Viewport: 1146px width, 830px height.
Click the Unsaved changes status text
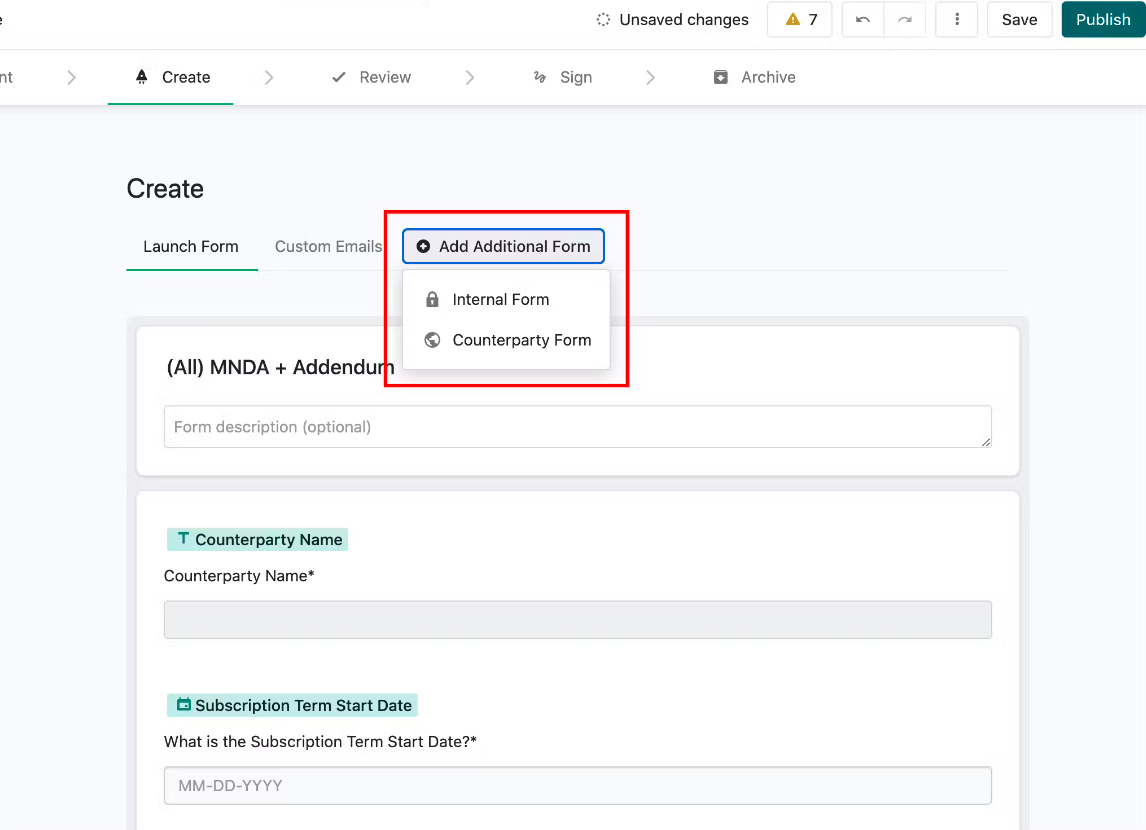click(684, 20)
